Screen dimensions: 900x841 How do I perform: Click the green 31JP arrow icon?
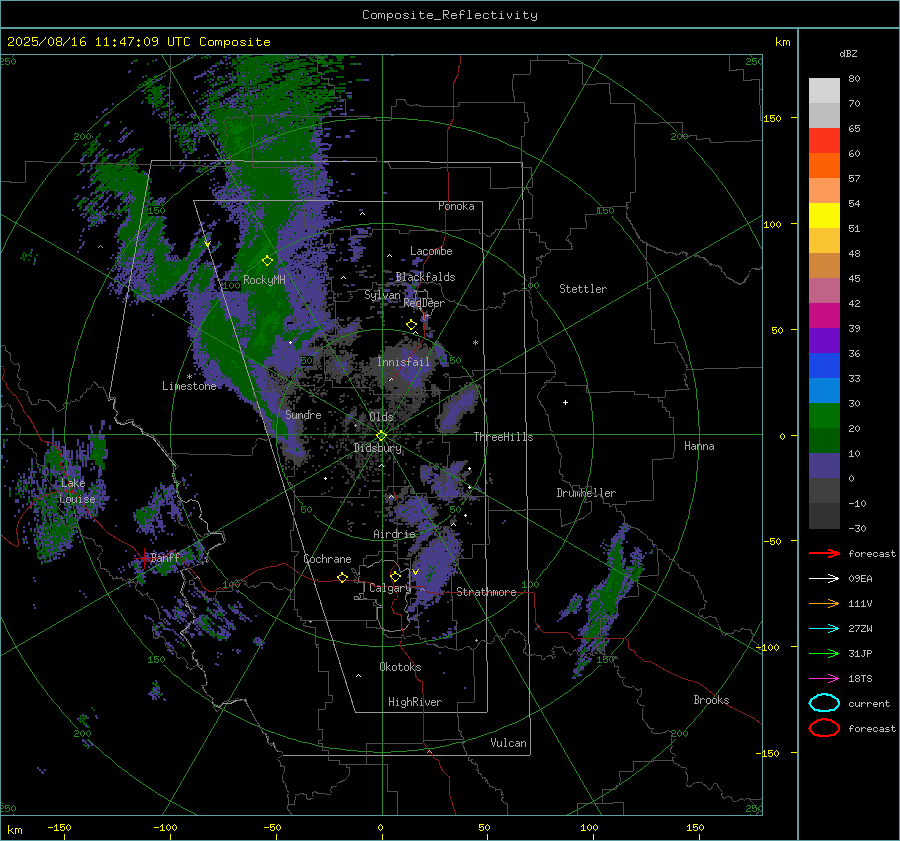pos(824,653)
